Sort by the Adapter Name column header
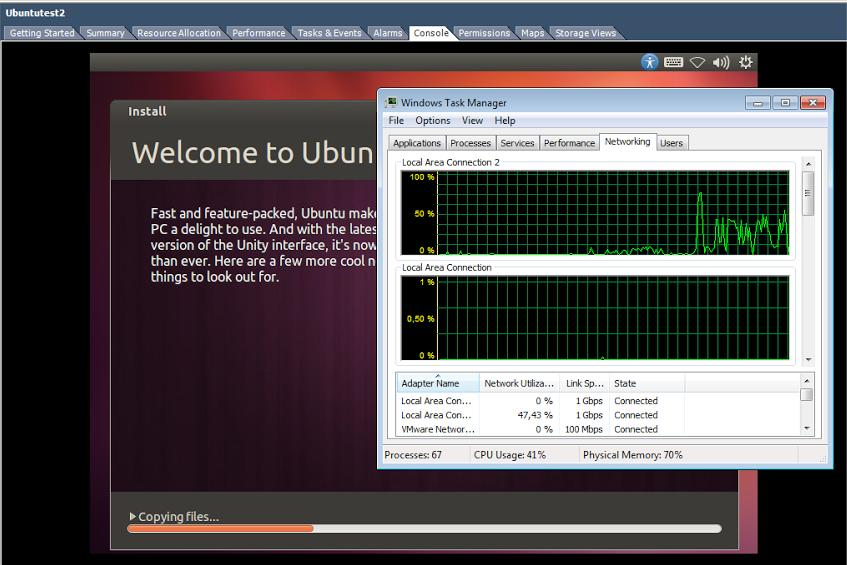This screenshot has height=565, width=847. [438, 383]
